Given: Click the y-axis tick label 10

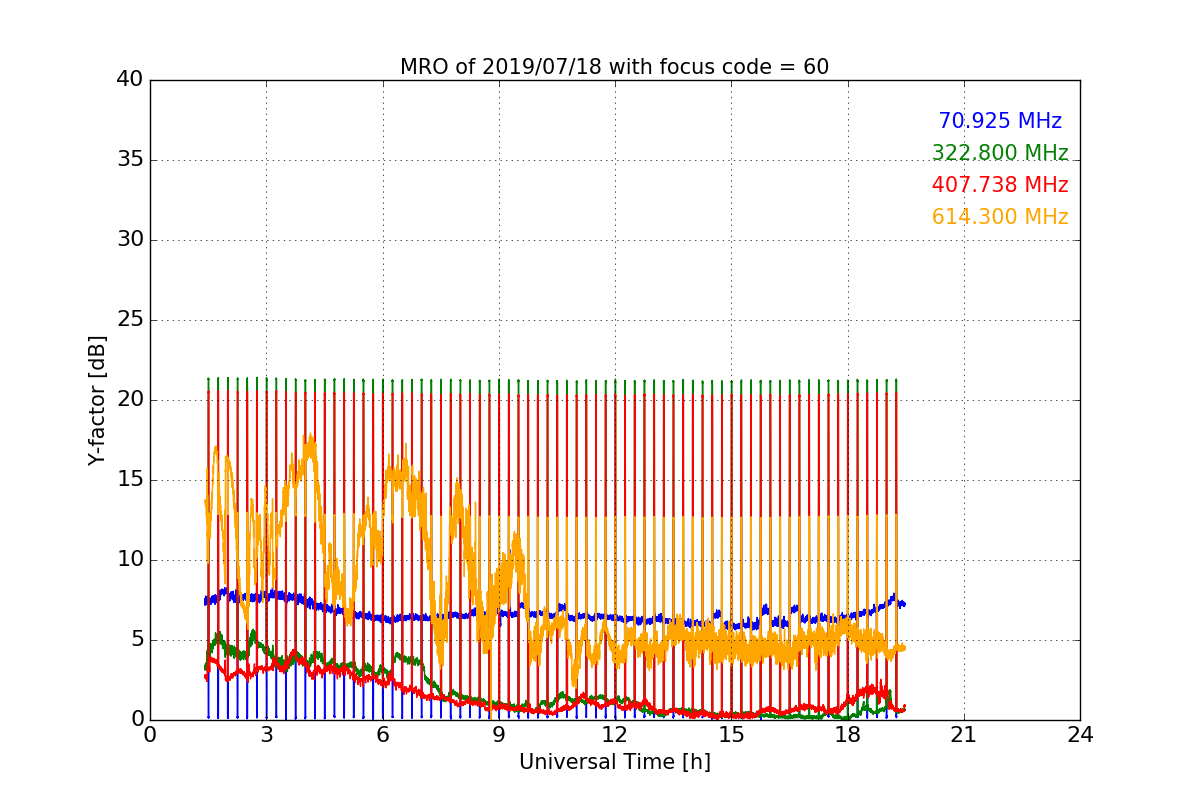Looking at the screenshot, I should tap(129, 560).
